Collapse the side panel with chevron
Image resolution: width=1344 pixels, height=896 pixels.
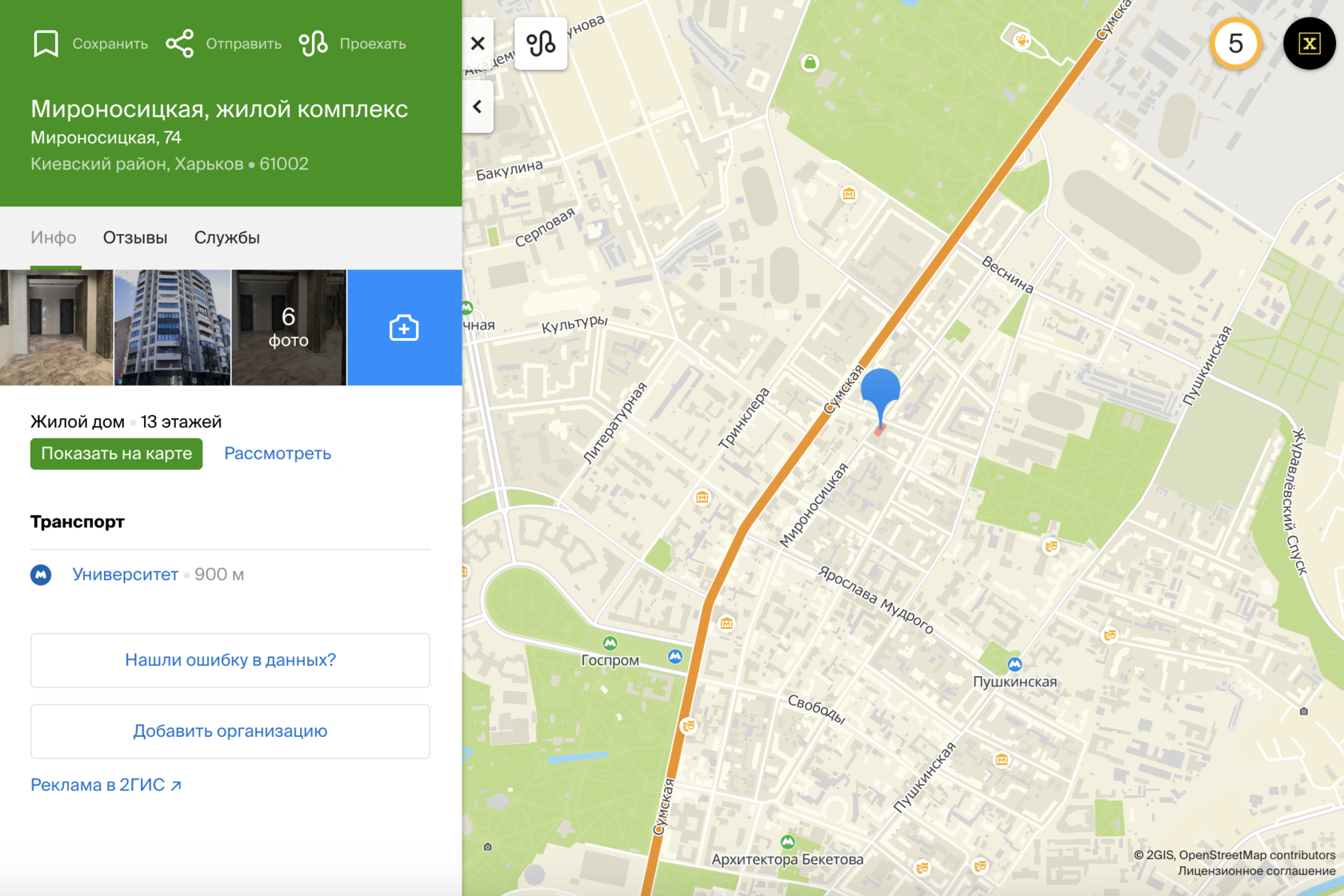[478, 106]
